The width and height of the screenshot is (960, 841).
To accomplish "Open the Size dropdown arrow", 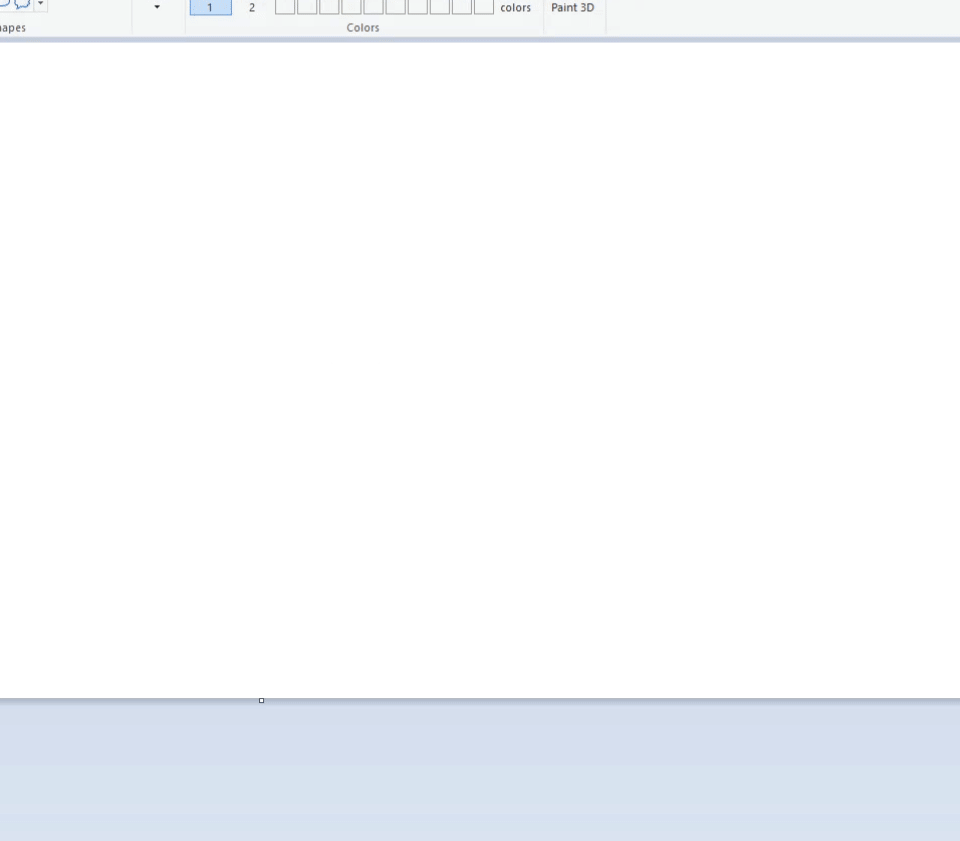I will (x=157, y=7).
